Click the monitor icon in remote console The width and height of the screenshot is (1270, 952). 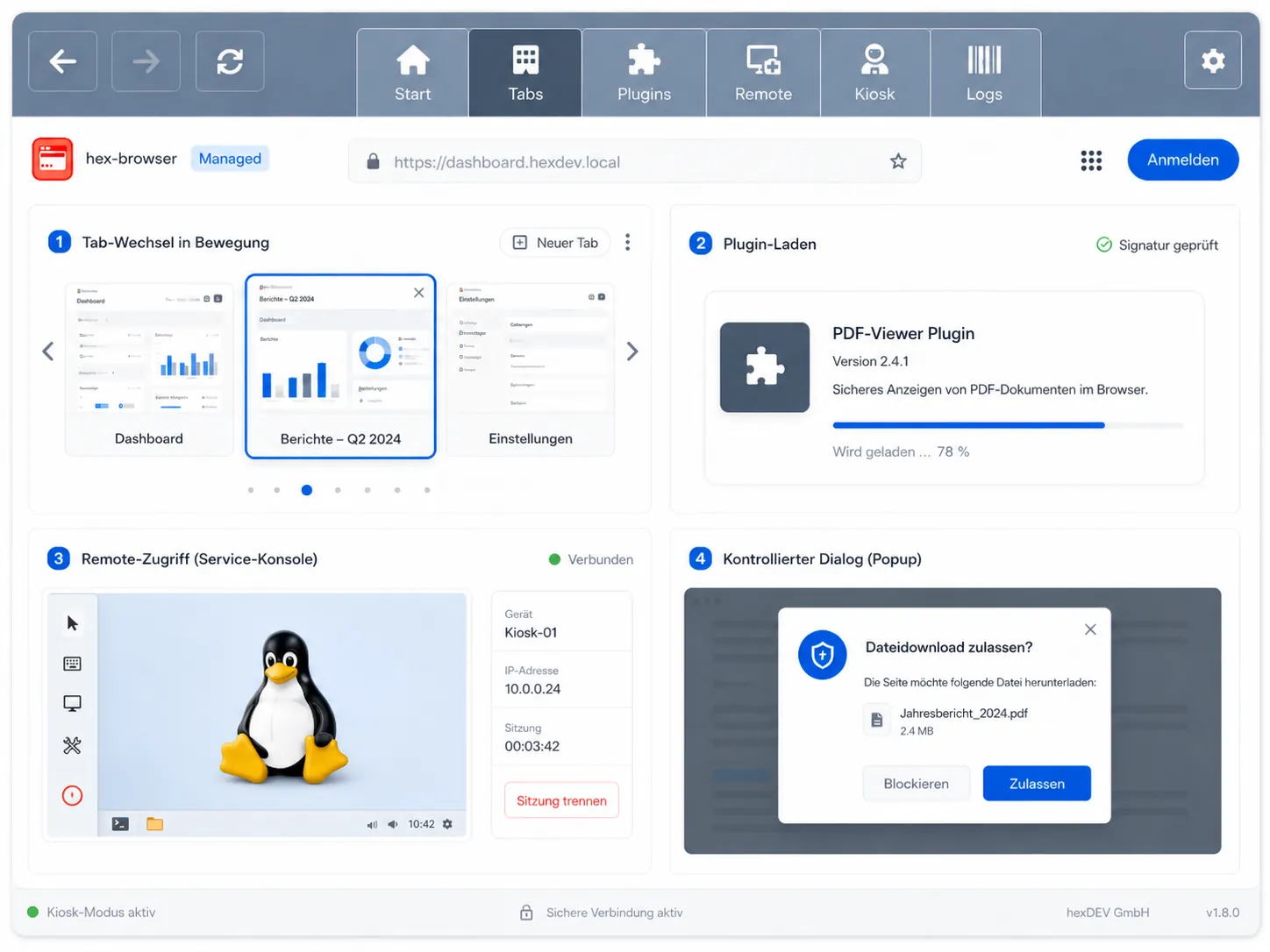(x=72, y=704)
